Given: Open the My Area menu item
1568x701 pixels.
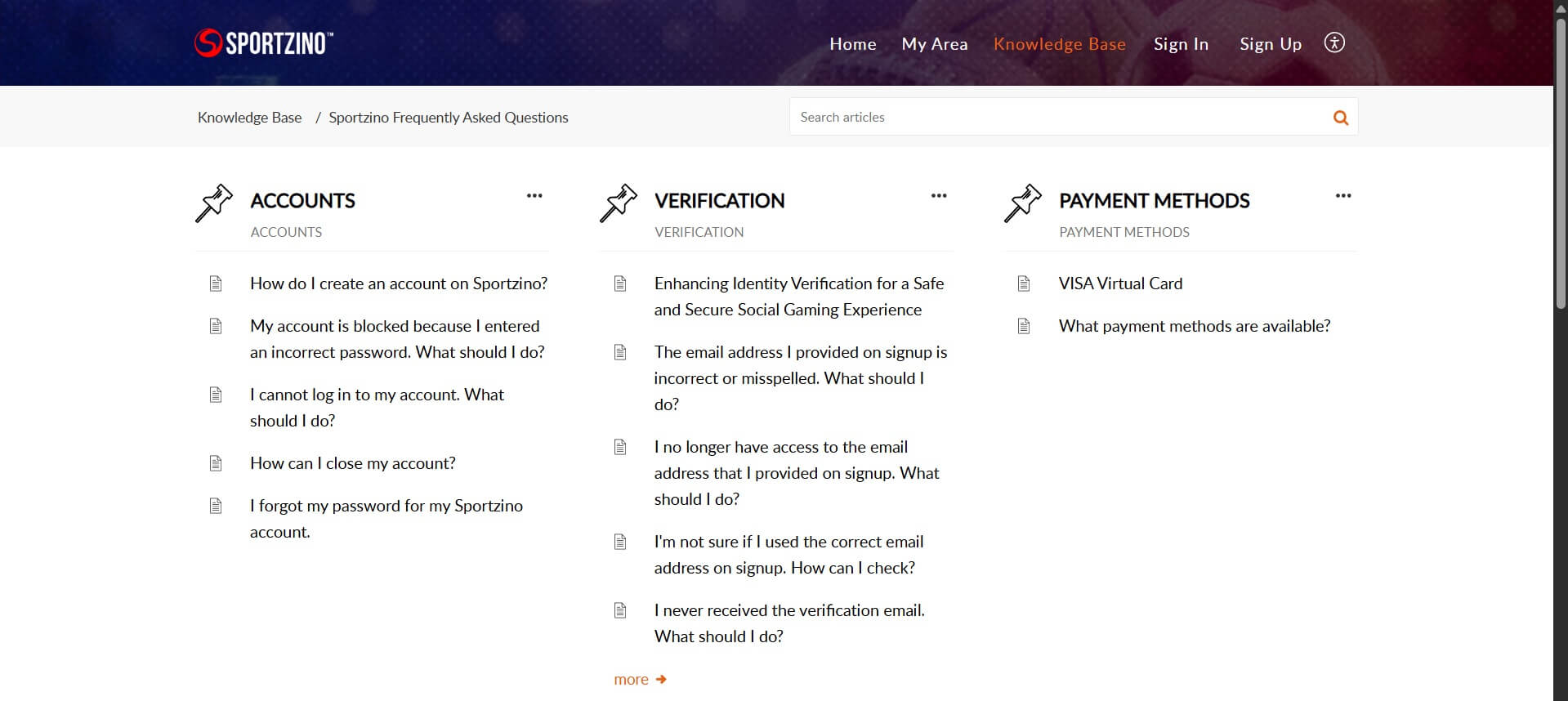Looking at the screenshot, I should [935, 44].
